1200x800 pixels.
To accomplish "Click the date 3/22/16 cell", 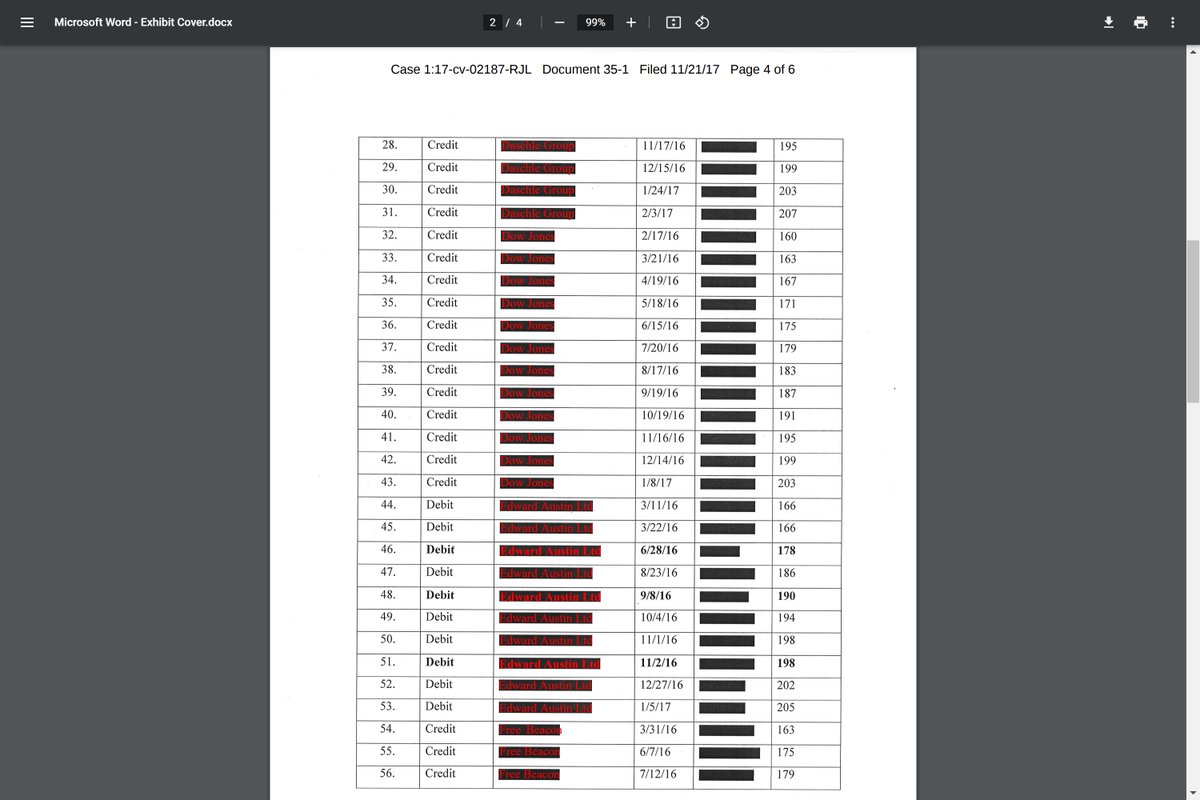I will click(660, 528).
